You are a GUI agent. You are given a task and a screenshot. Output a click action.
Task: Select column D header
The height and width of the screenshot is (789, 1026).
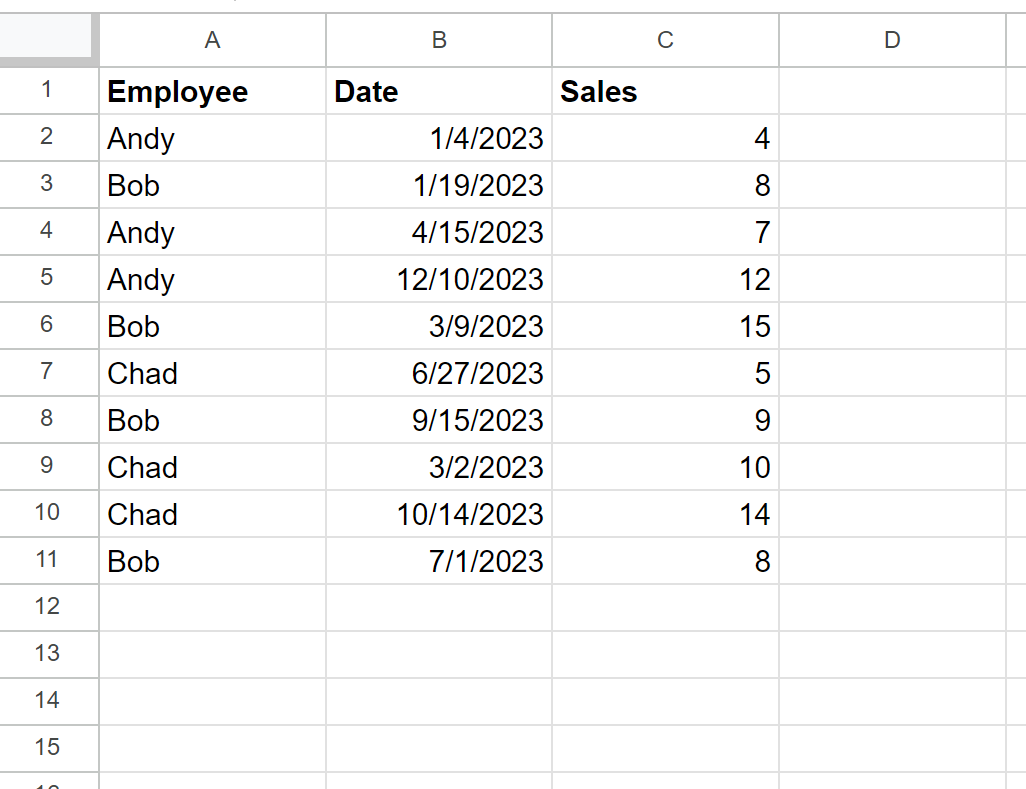(x=893, y=40)
